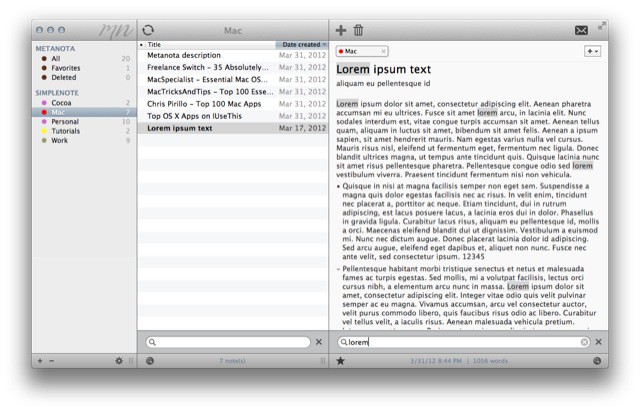Open Chris Pirillo Top 100 Mac Apps

[233, 104]
